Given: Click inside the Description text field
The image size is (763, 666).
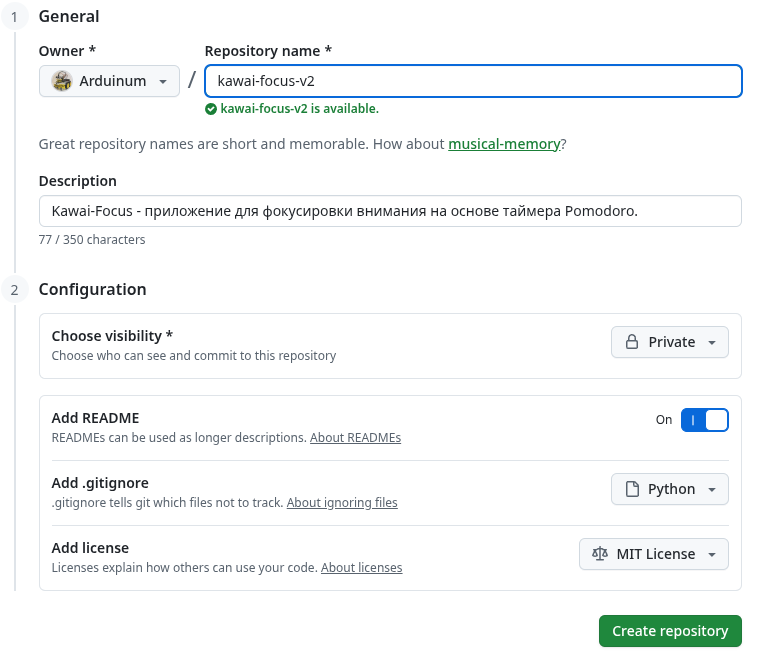Looking at the screenshot, I should [x=390, y=211].
